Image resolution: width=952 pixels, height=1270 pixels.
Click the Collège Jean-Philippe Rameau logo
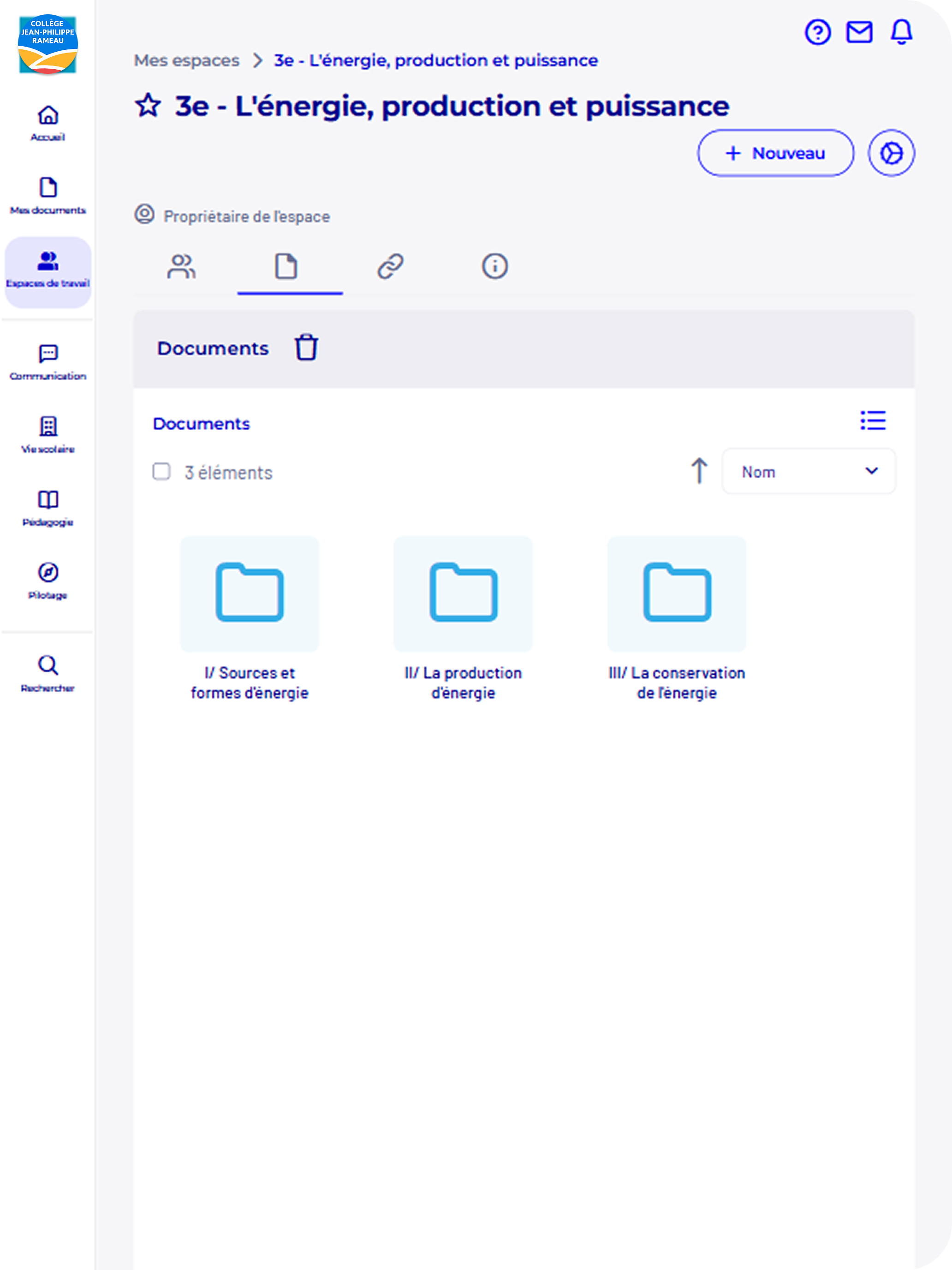[x=48, y=44]
